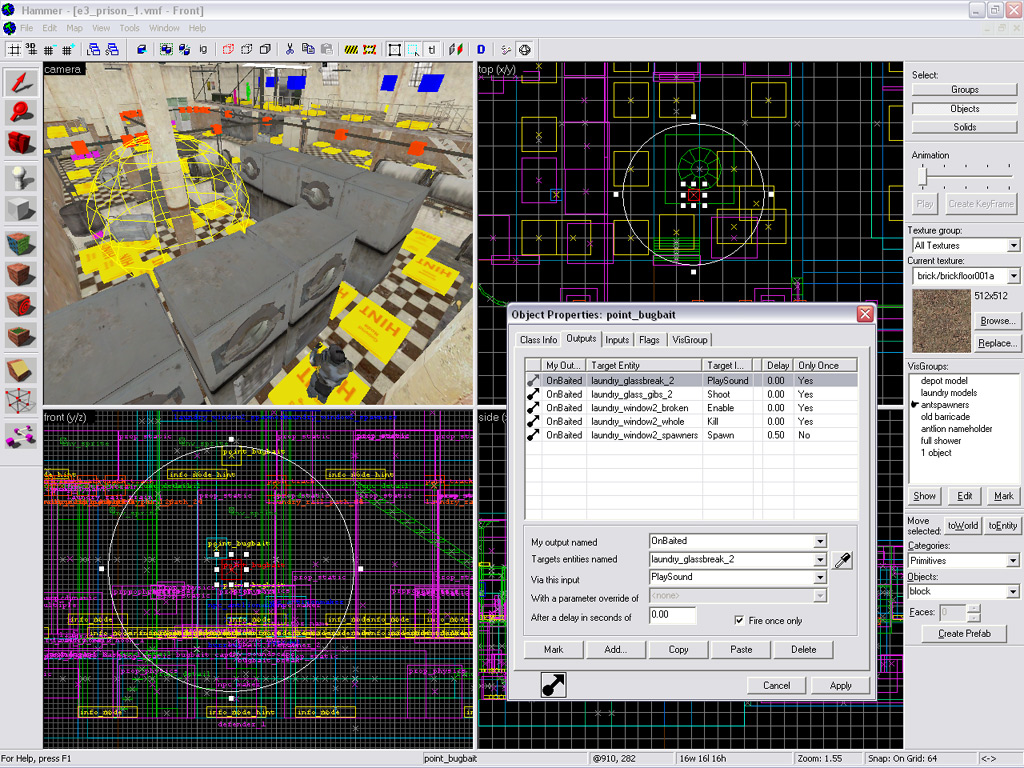Screen dimensions: 1024x768
Task: Expand the My output named dropdown
Action: 820,542
